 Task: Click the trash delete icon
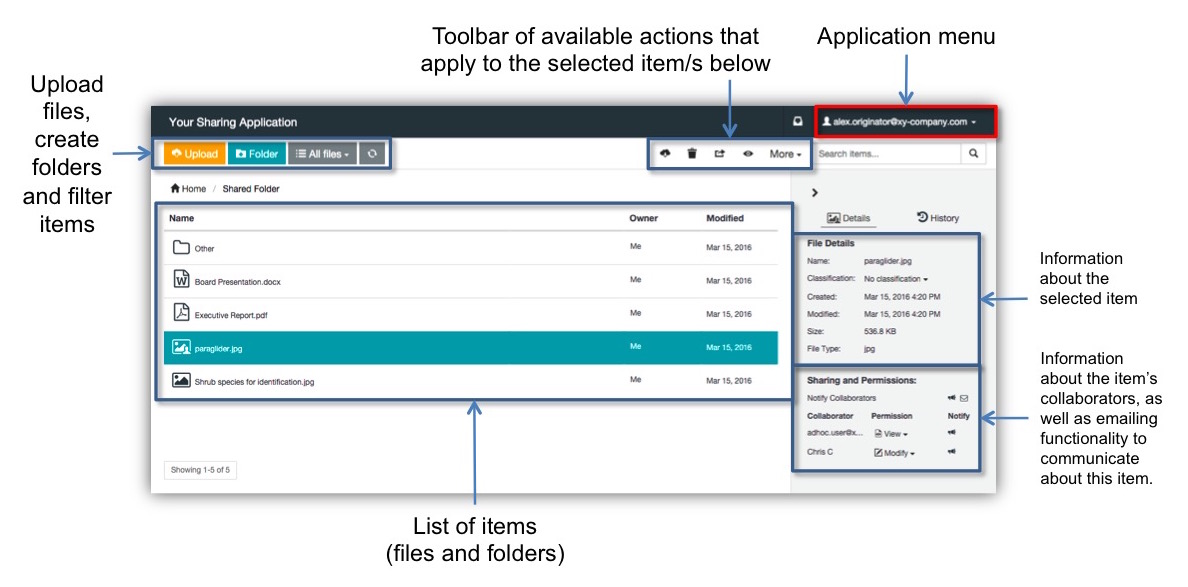pos(692,154)
